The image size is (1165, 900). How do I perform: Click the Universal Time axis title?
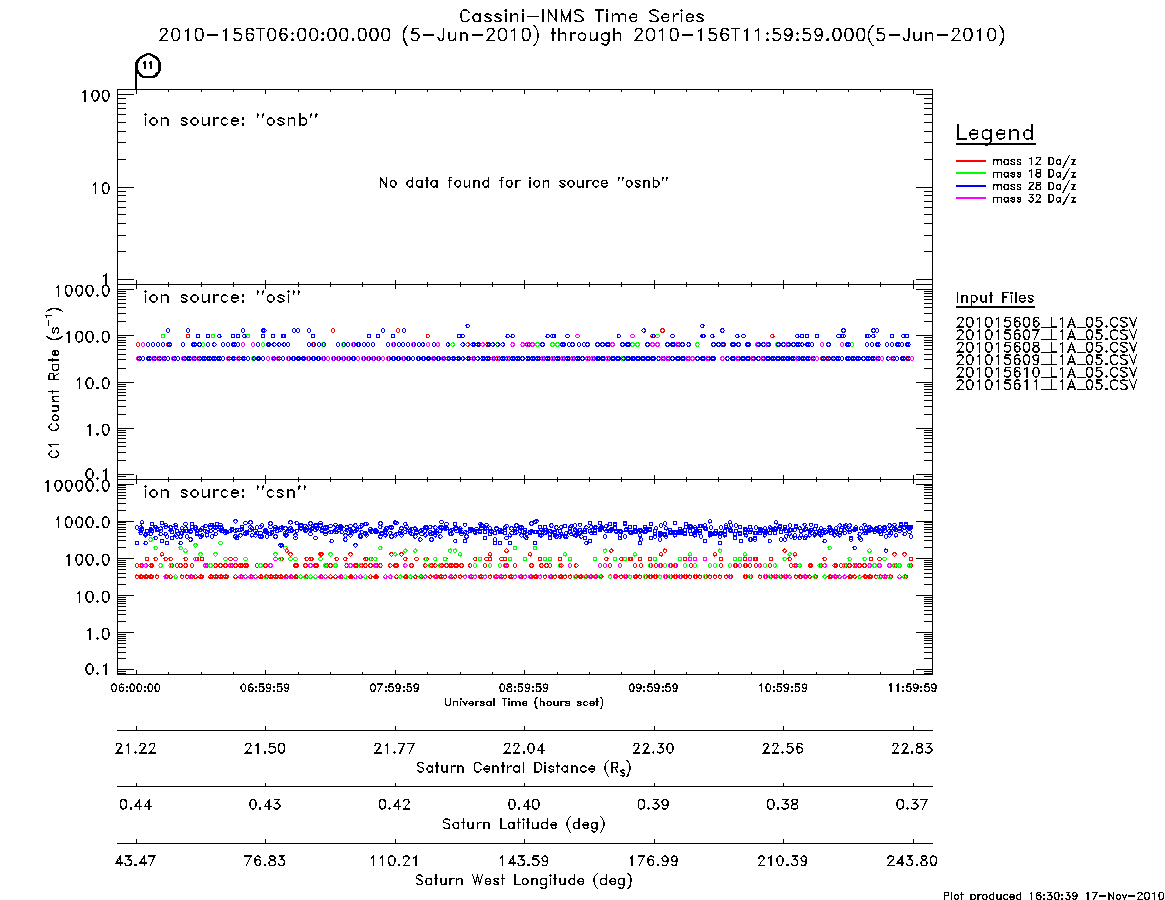(x=524, y=702)
